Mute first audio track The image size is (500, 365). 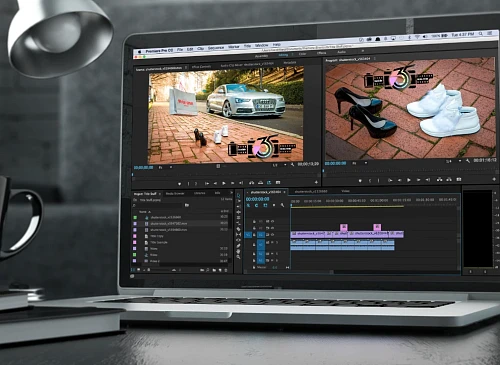(272, 242)
